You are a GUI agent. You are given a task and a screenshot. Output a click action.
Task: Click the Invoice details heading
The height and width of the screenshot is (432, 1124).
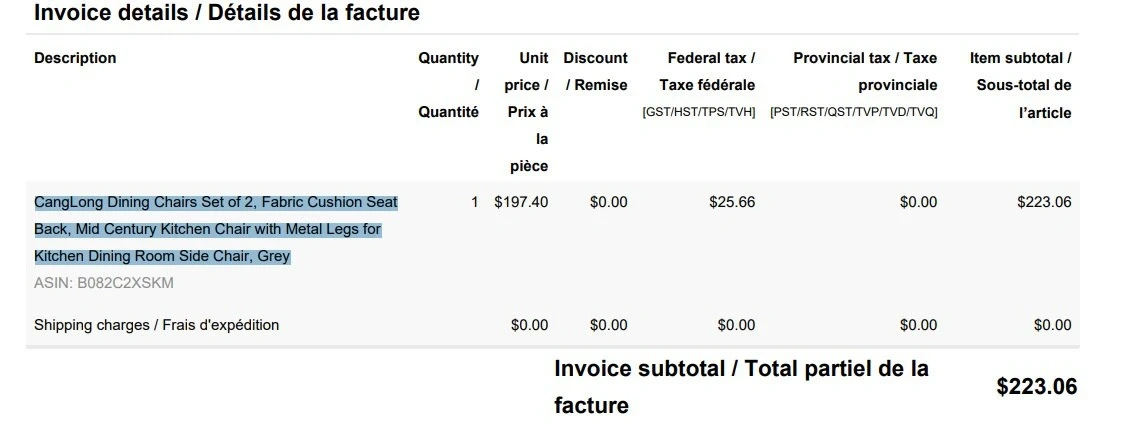coord(227,12)
